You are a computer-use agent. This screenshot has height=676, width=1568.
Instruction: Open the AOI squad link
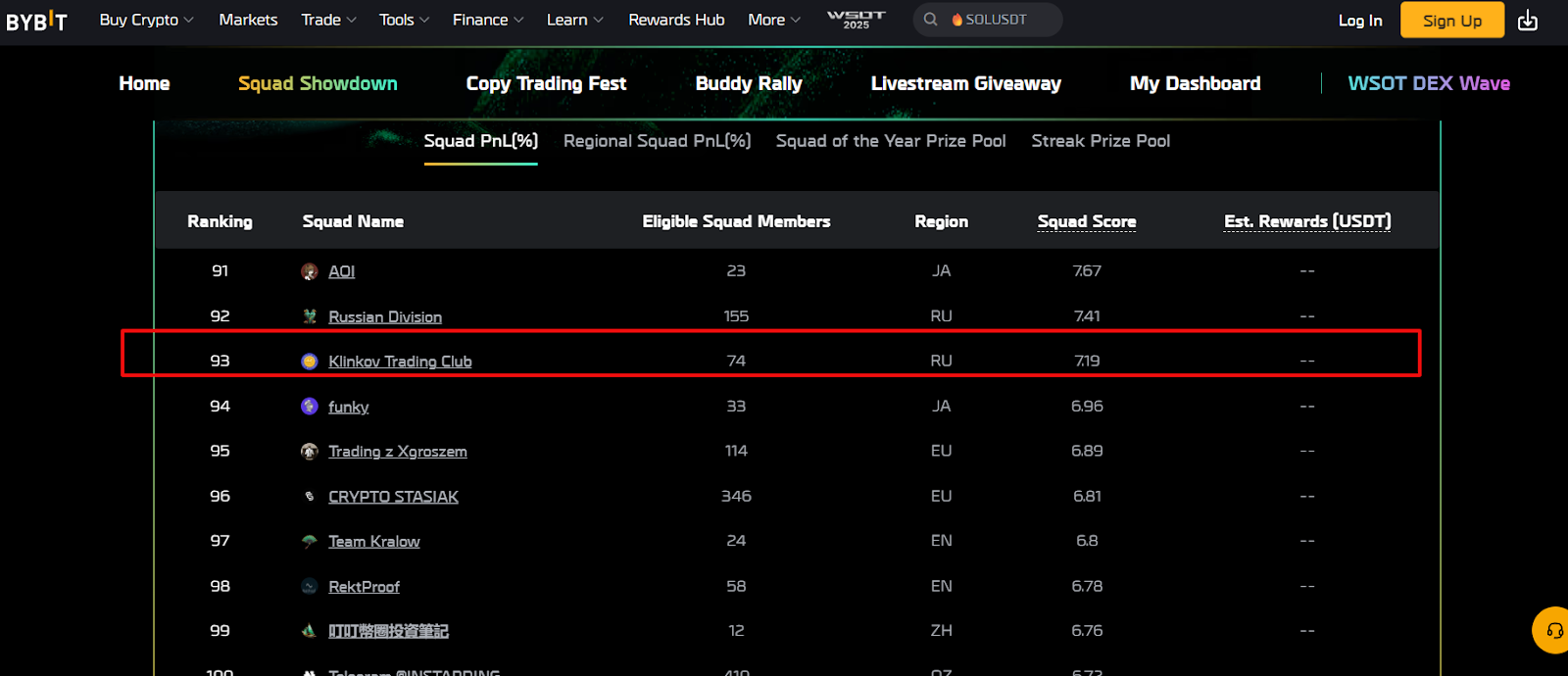[342, 271]
